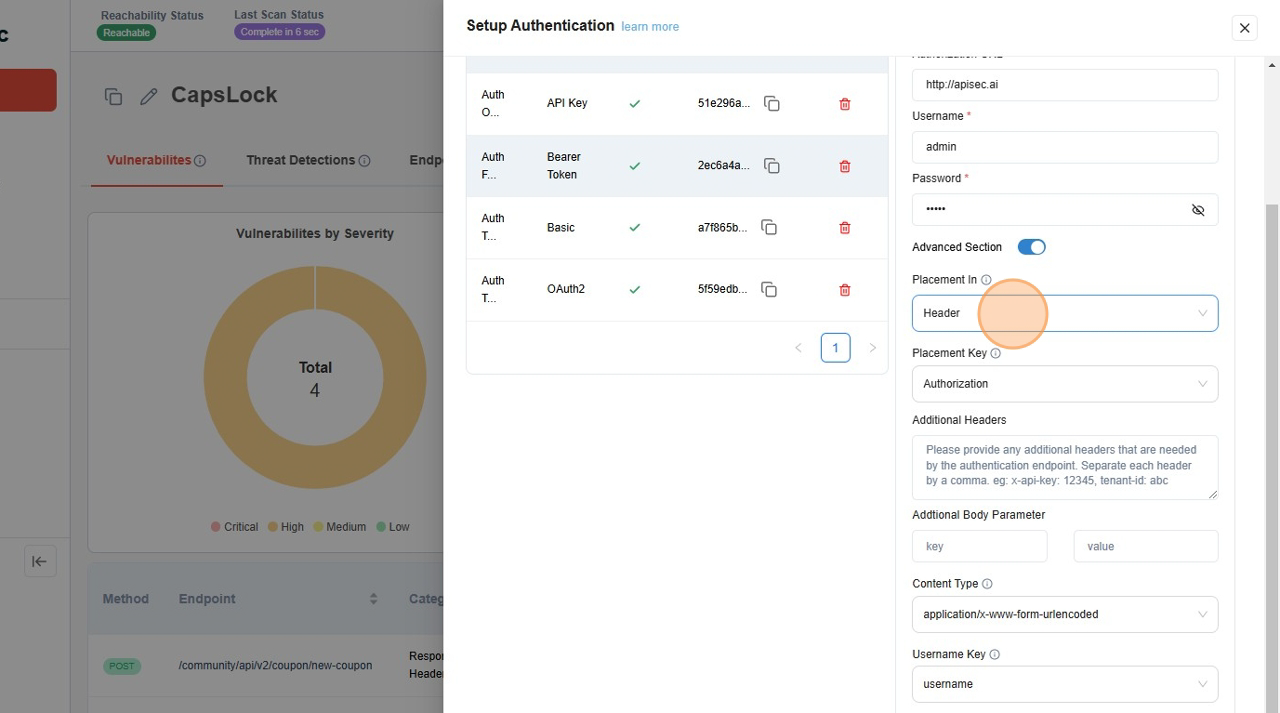Click info icon next to Placement In
This screenshot has height=713, width=1280.
(986, 280)
